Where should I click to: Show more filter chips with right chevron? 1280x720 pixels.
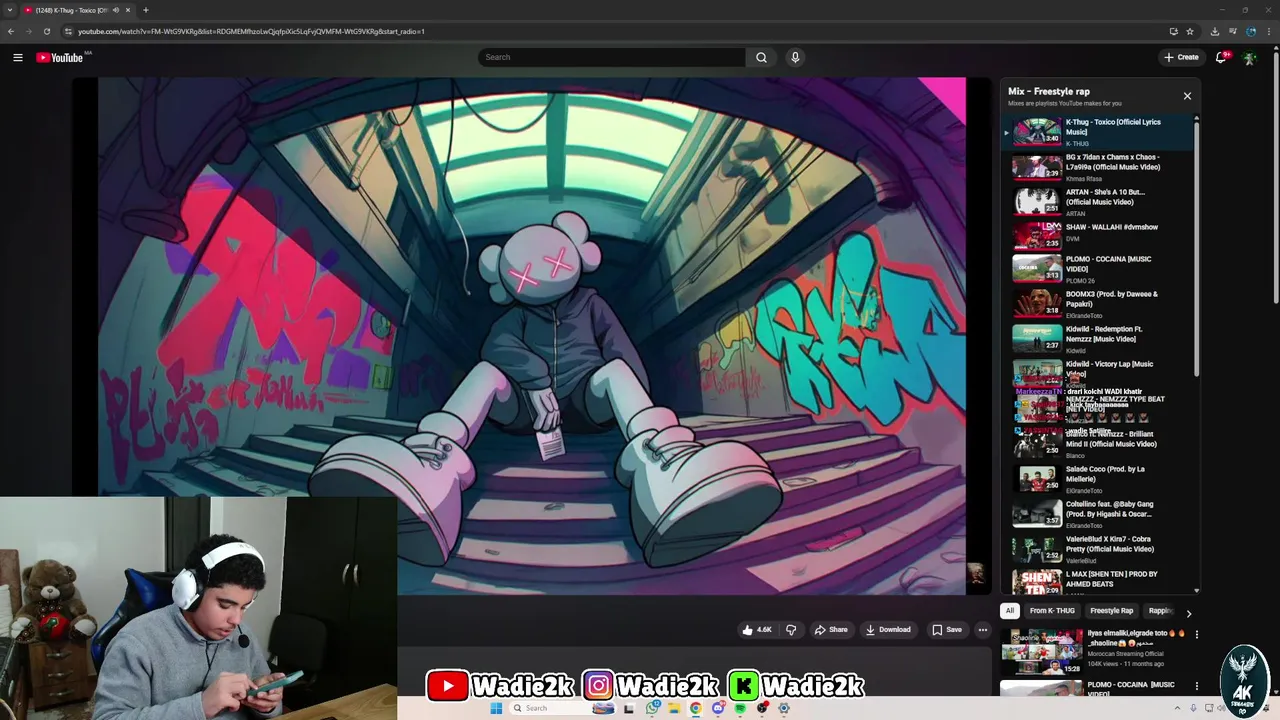1188,613
